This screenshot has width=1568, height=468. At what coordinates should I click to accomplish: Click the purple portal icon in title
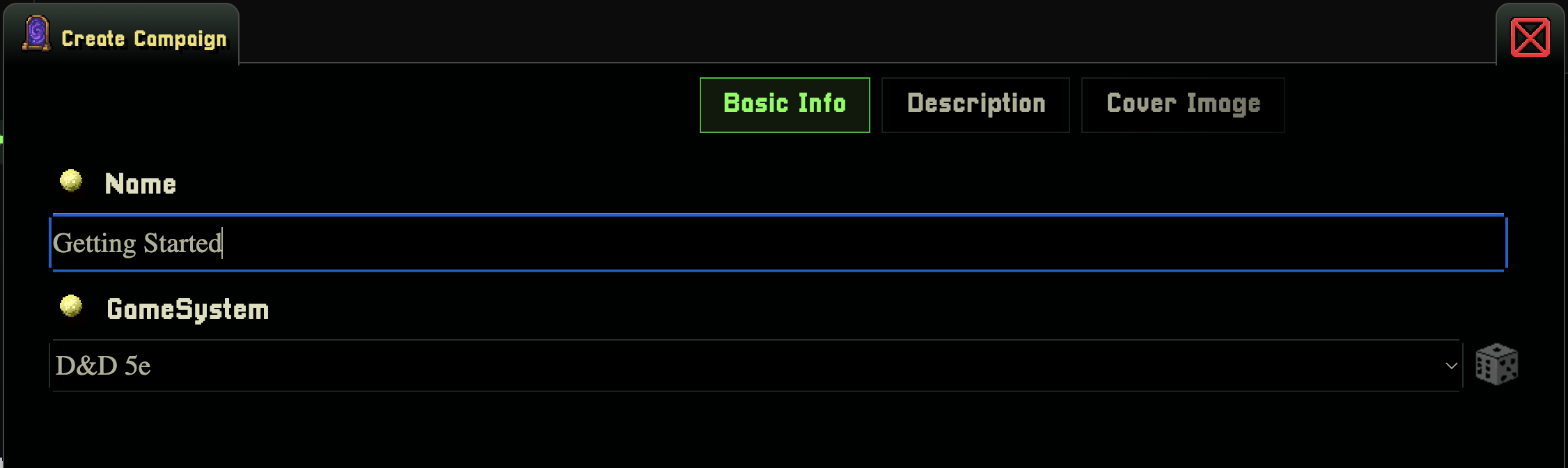point(36,33)
